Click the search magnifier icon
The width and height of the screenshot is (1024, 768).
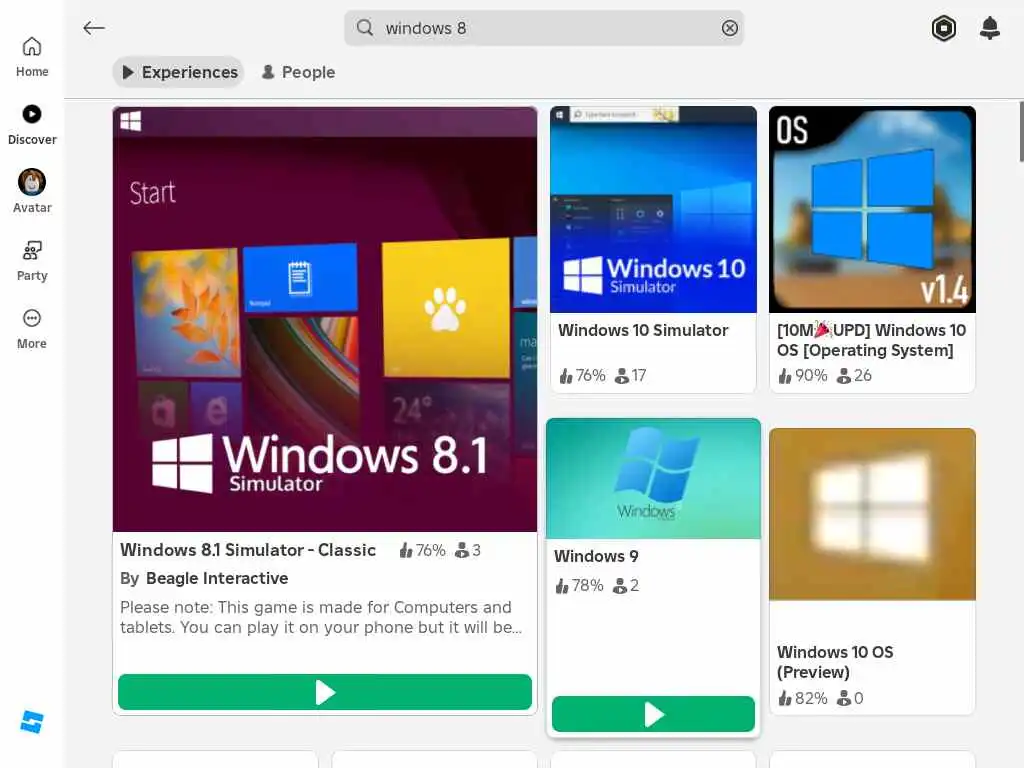365,28
